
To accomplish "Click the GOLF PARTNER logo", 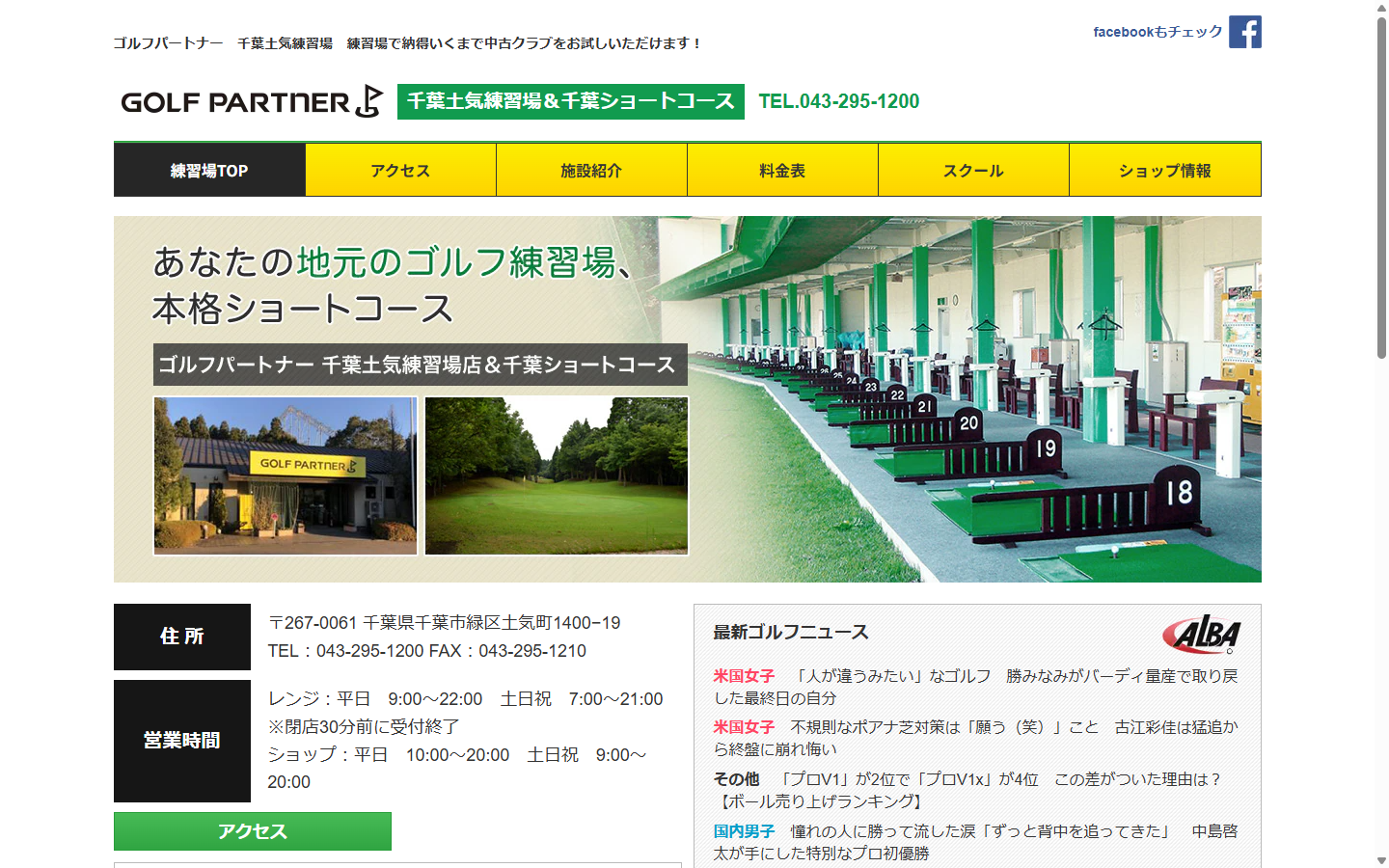I will pos(252,101).
